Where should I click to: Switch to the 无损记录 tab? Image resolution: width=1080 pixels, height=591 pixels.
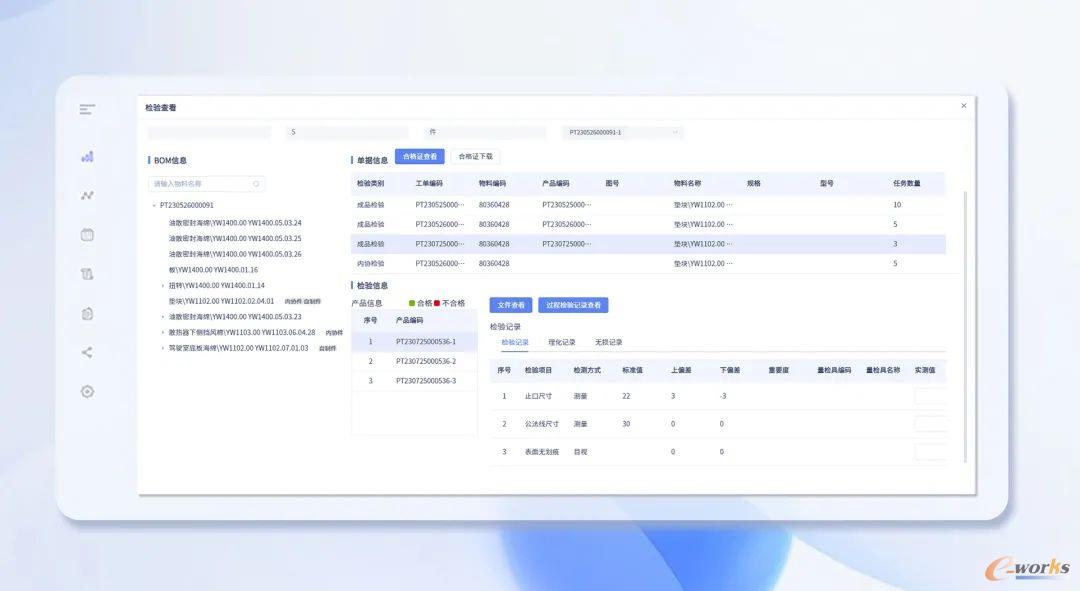point(608,342)
